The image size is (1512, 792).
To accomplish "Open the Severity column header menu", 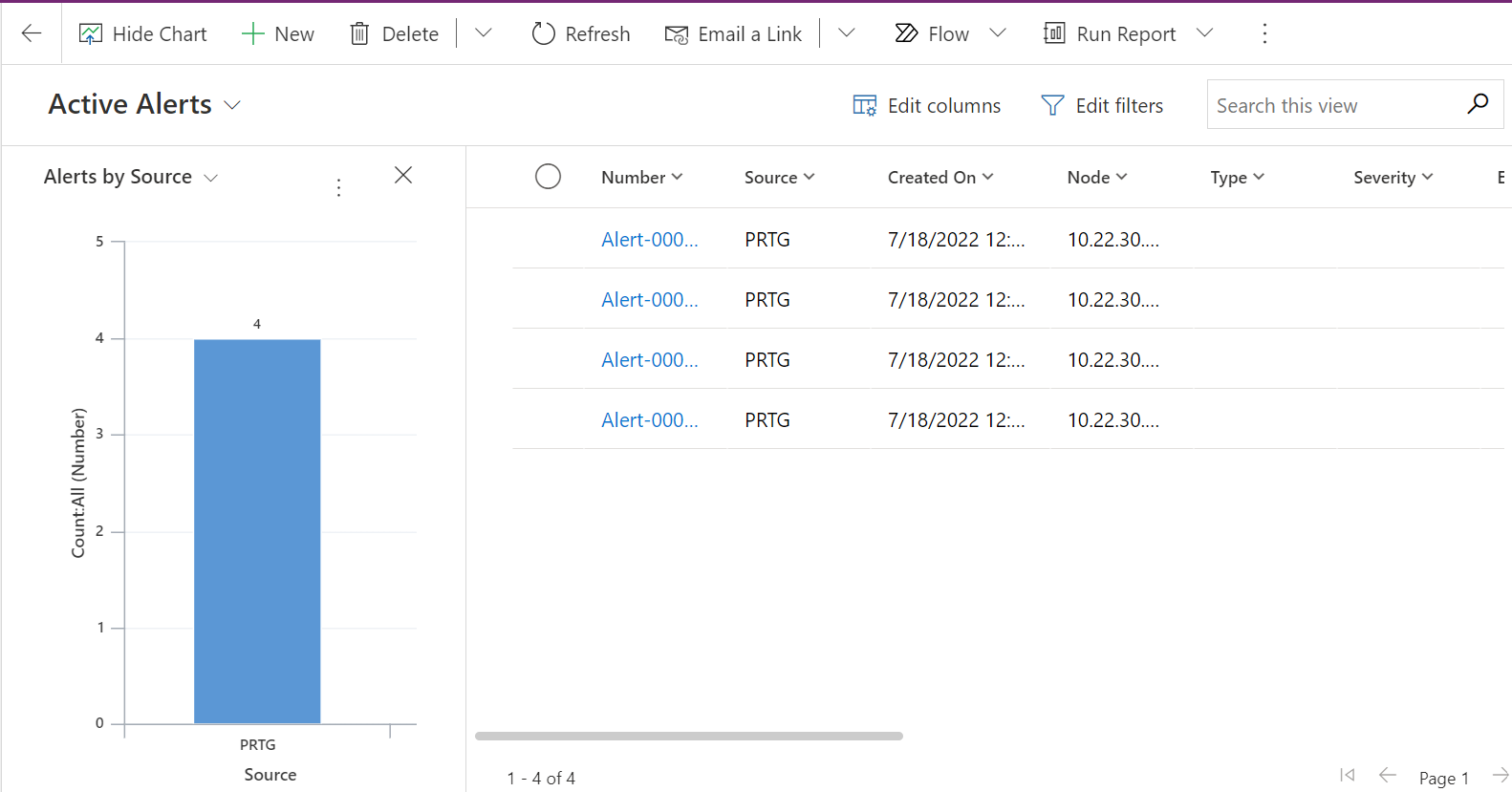I will (x=1393, y=177).
